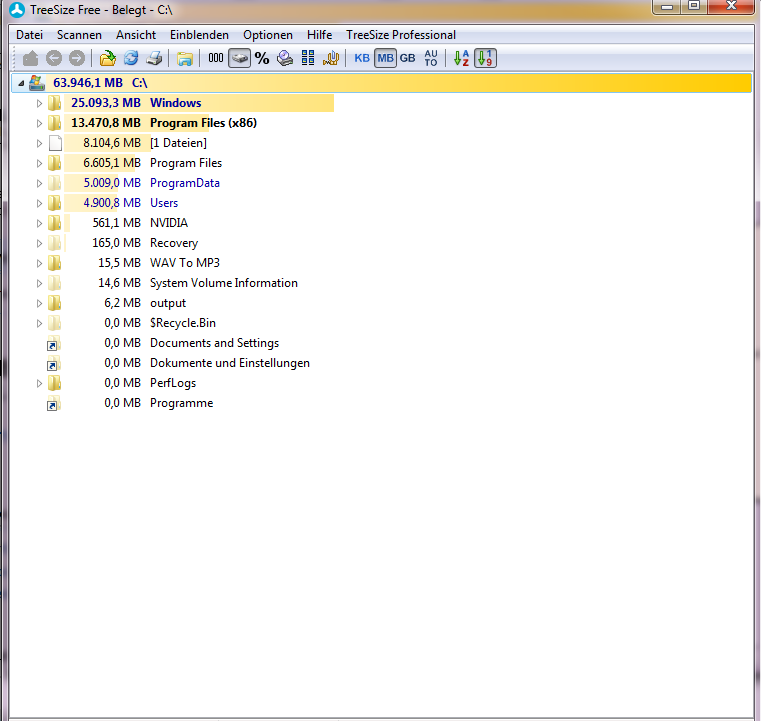The height and width of the screenshot is (721, 761).
Task: Expand the ProgramData folder
Action: point(39,183)
